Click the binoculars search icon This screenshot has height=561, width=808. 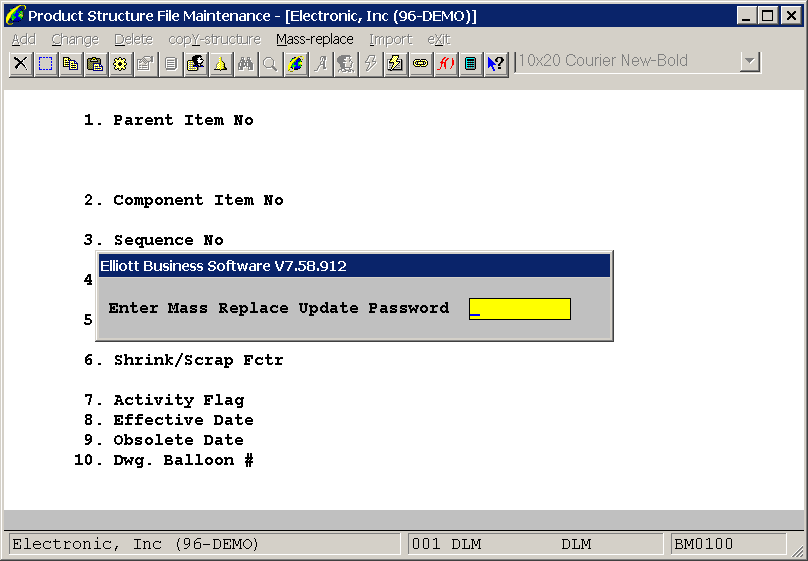(x=245, y=64)
